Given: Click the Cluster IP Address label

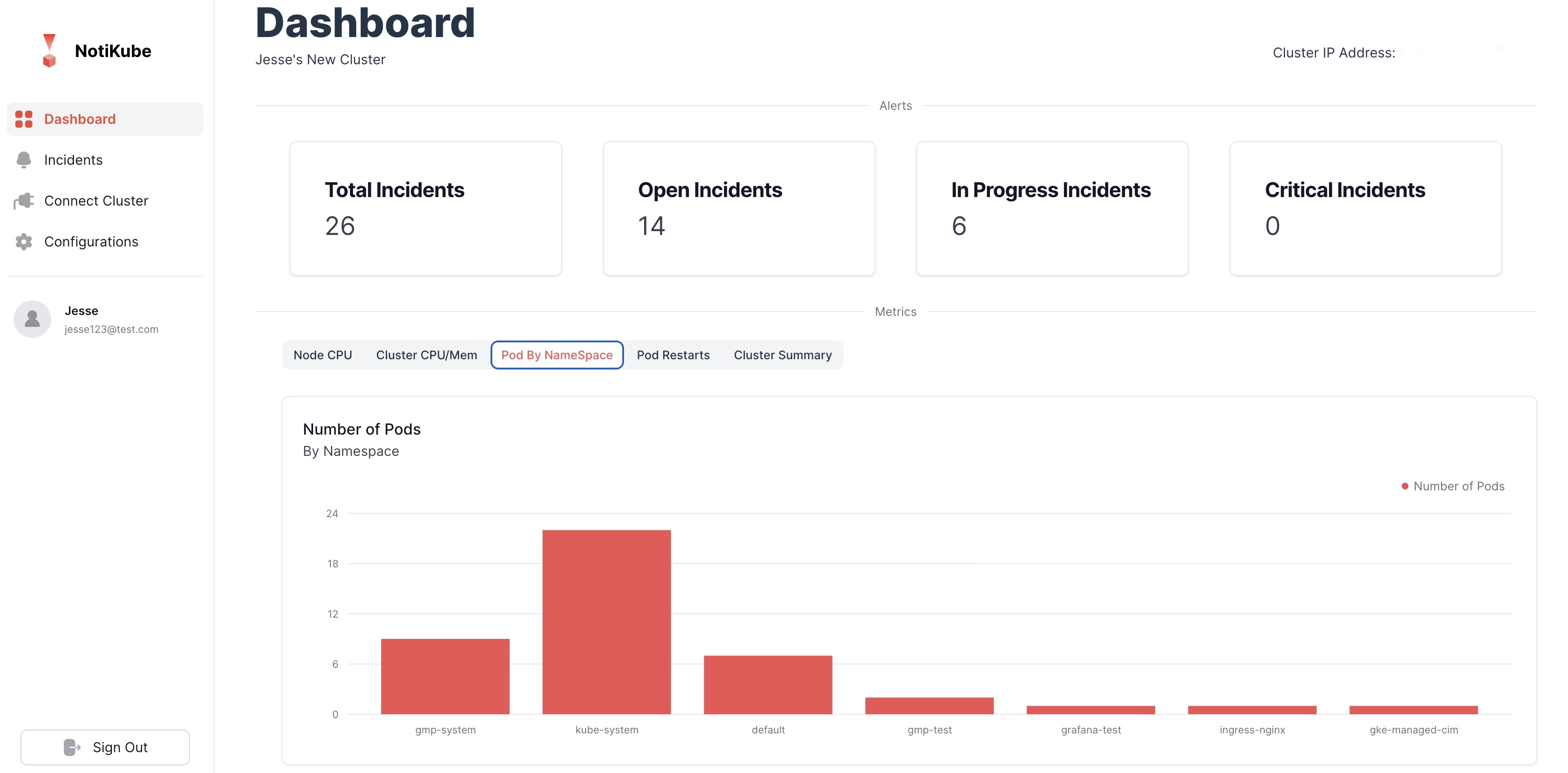Looking at the screenshot, I should [x=1334, y=53].
